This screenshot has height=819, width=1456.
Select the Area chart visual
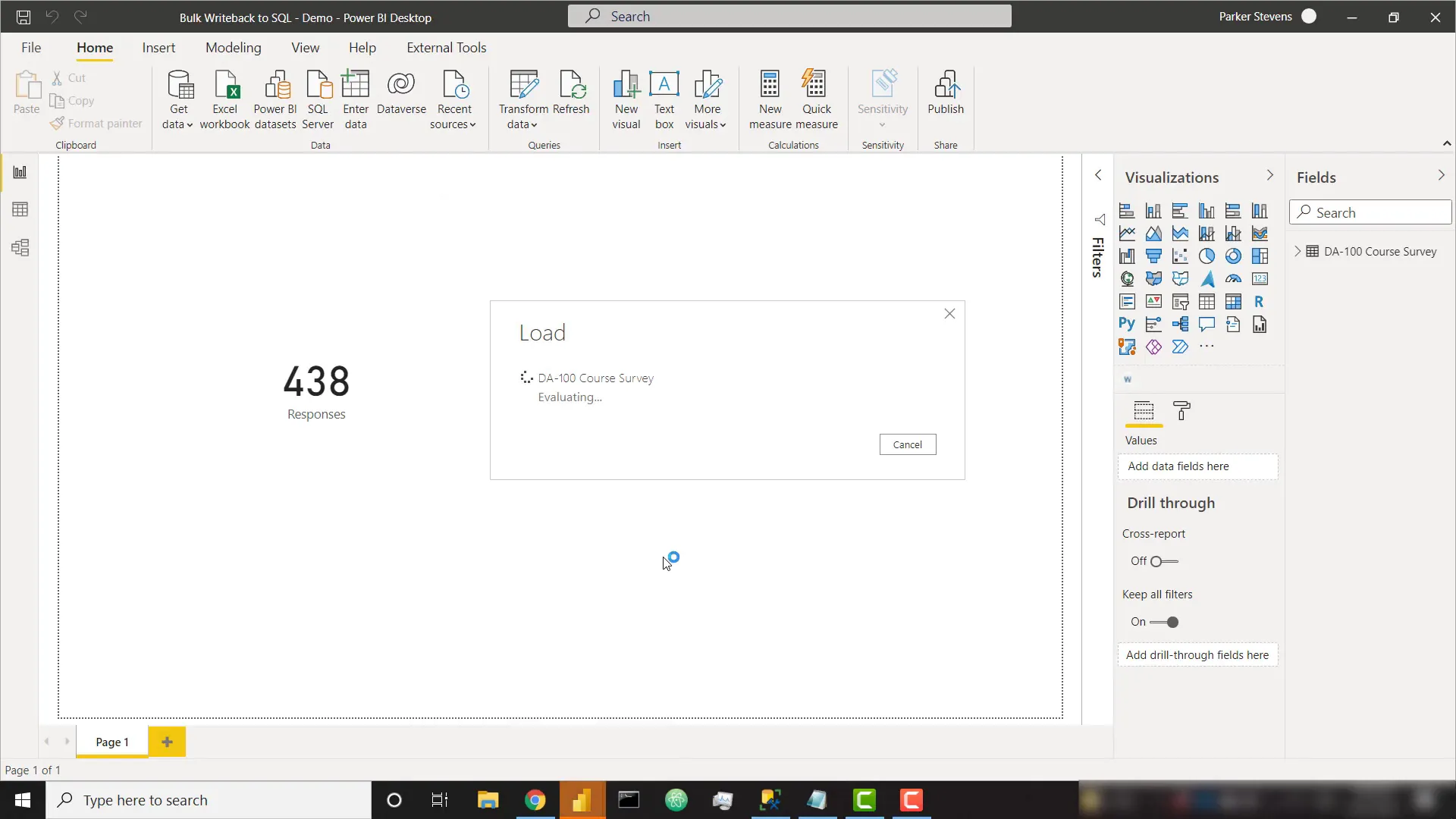1153,234
